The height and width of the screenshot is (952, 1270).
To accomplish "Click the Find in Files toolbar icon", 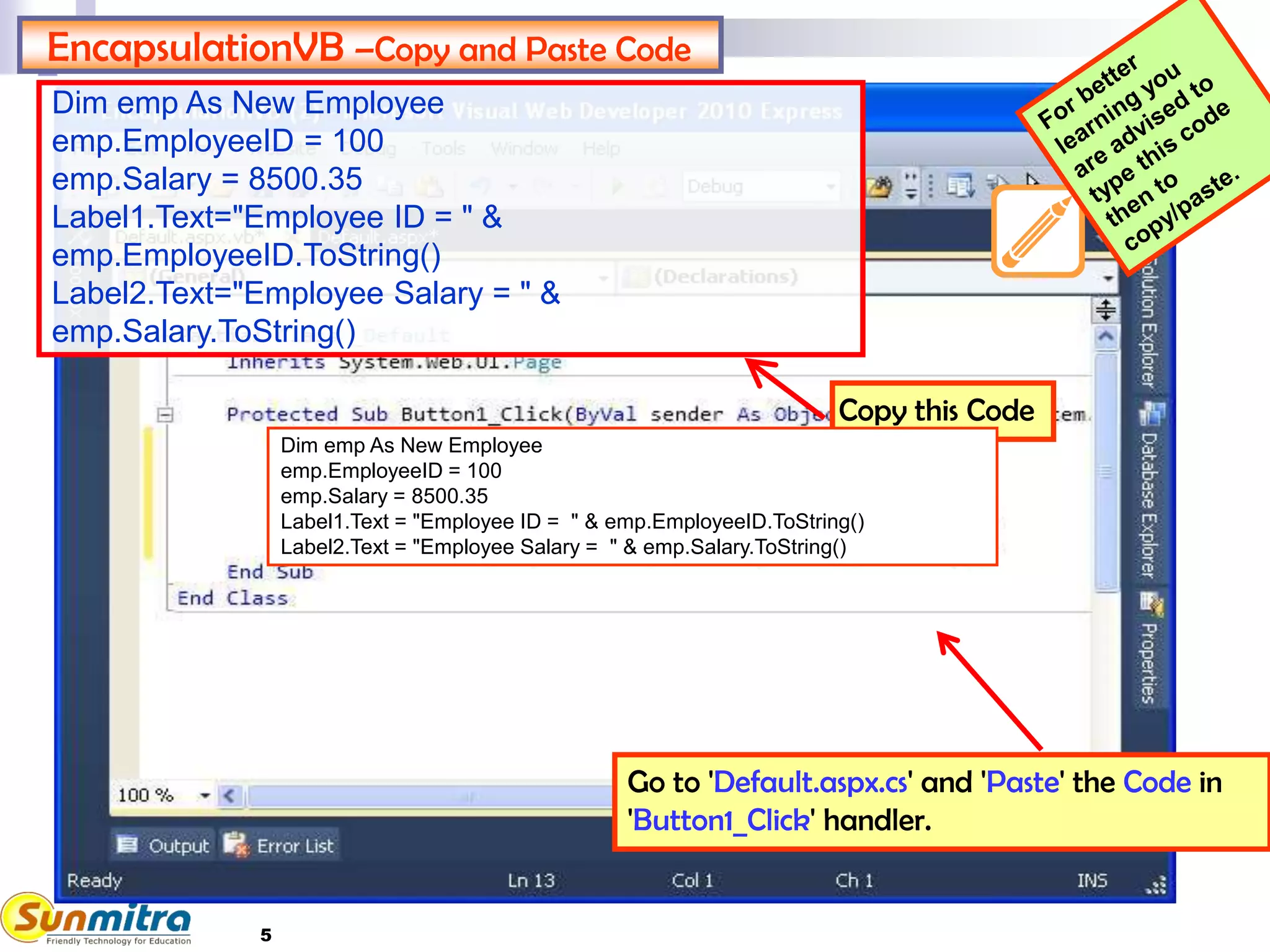I will (x=879, y=186).
